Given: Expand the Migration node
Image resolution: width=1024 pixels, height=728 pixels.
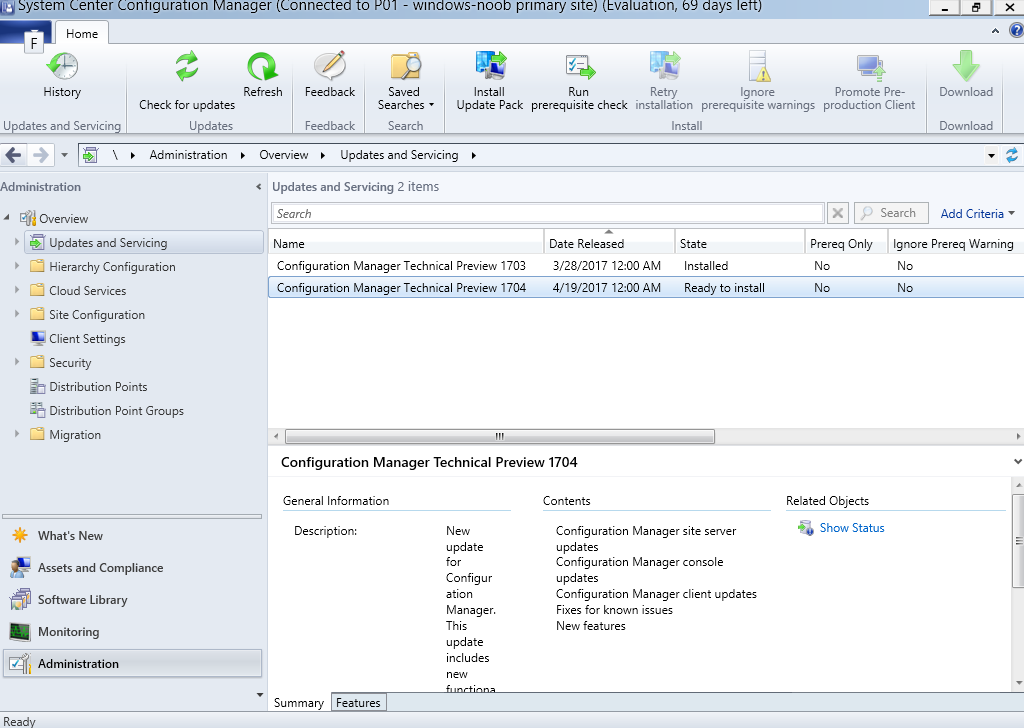Looking at the screenshot, I should click(16, 434).
